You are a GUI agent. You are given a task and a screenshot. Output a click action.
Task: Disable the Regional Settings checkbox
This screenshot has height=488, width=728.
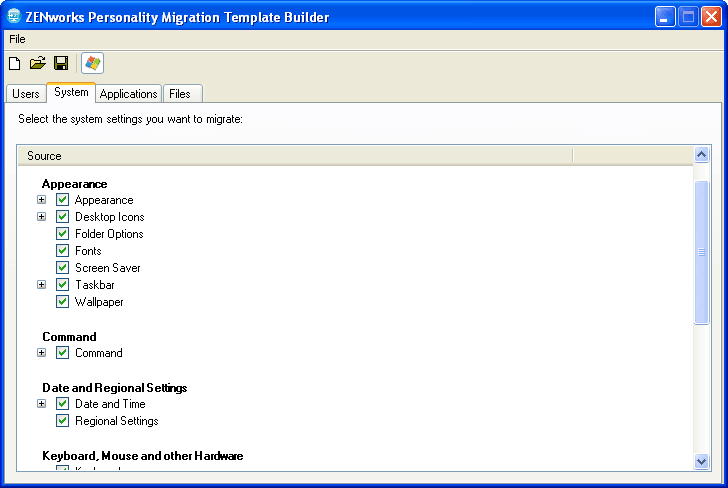(x=63, y=421)
